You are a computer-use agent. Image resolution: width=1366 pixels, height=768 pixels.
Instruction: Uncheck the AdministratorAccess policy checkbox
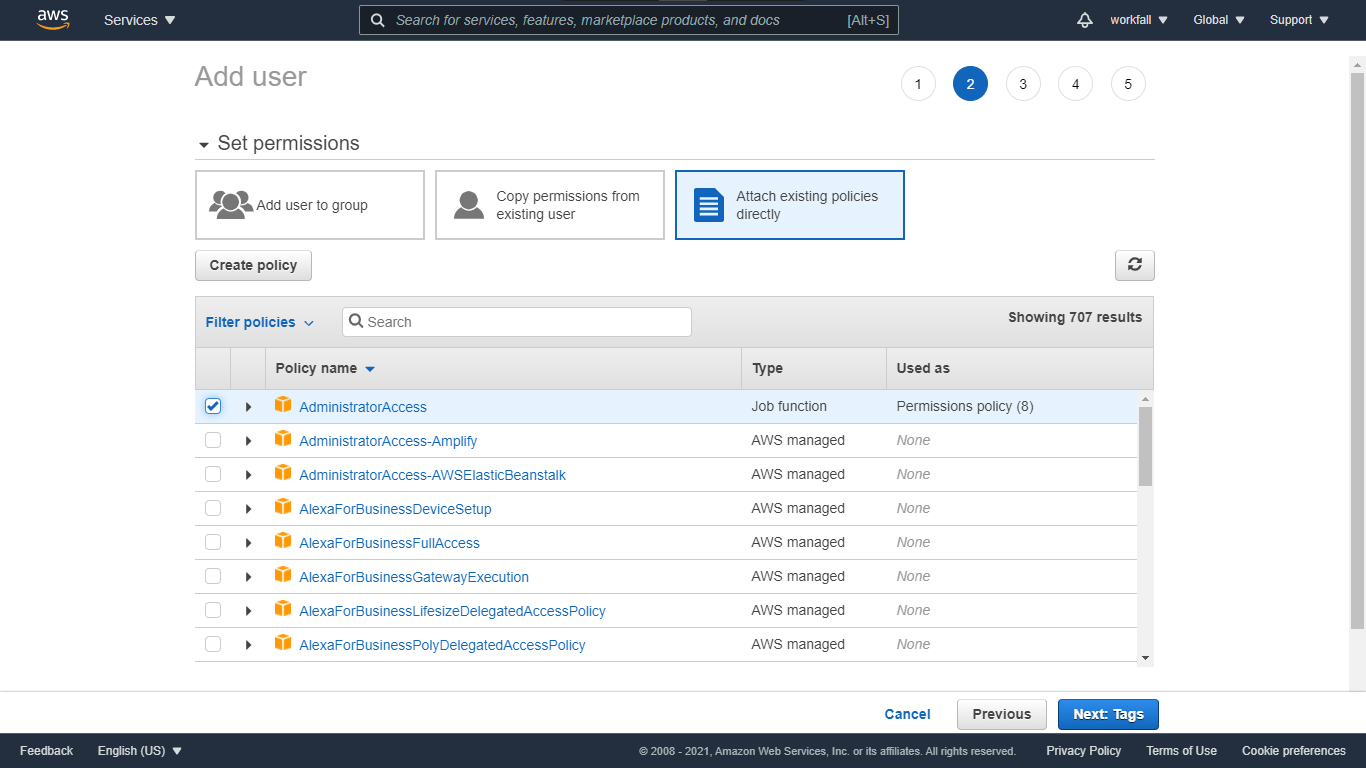pyautogui.click(x=213, y=406)
